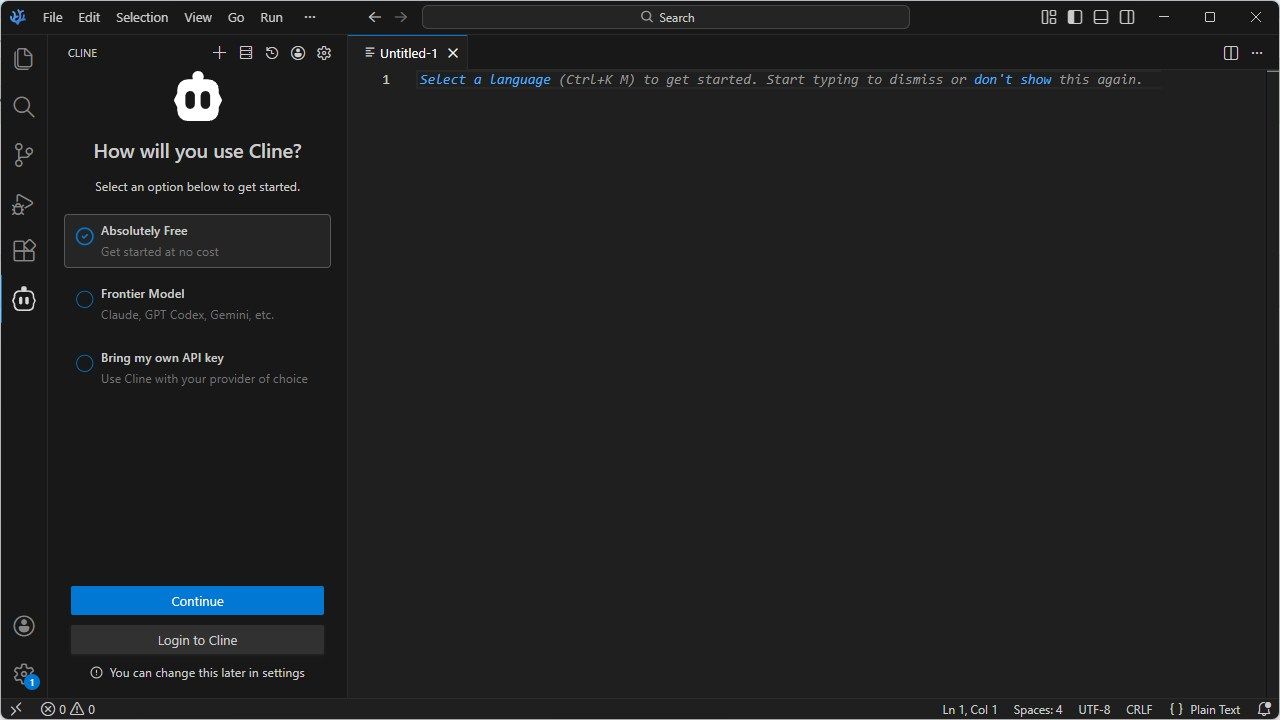Select the Cline robot icon in activity bar

coord(24,299)
